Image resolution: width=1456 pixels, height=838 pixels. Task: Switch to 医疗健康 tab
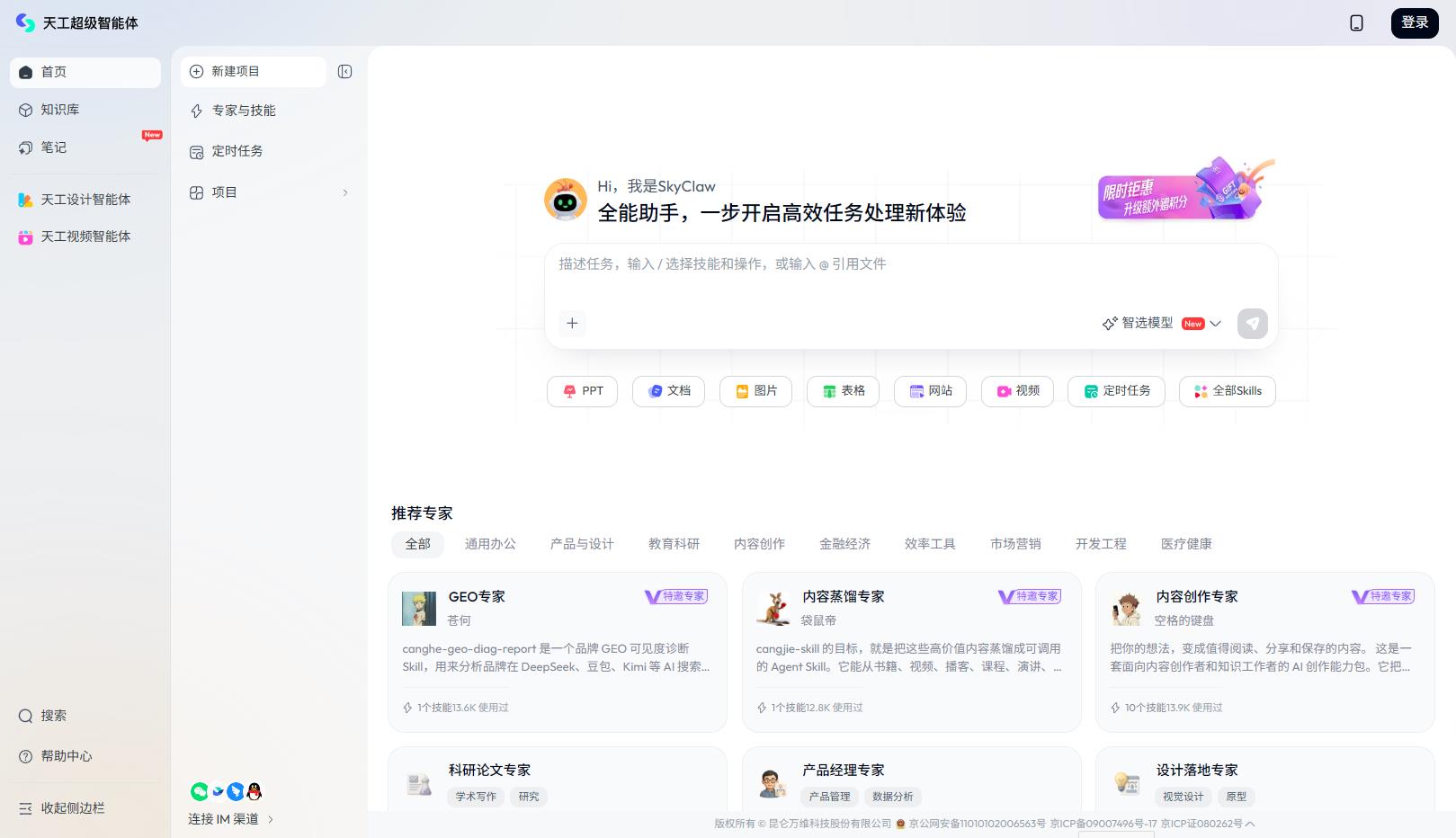click(x=1186, y=544)
